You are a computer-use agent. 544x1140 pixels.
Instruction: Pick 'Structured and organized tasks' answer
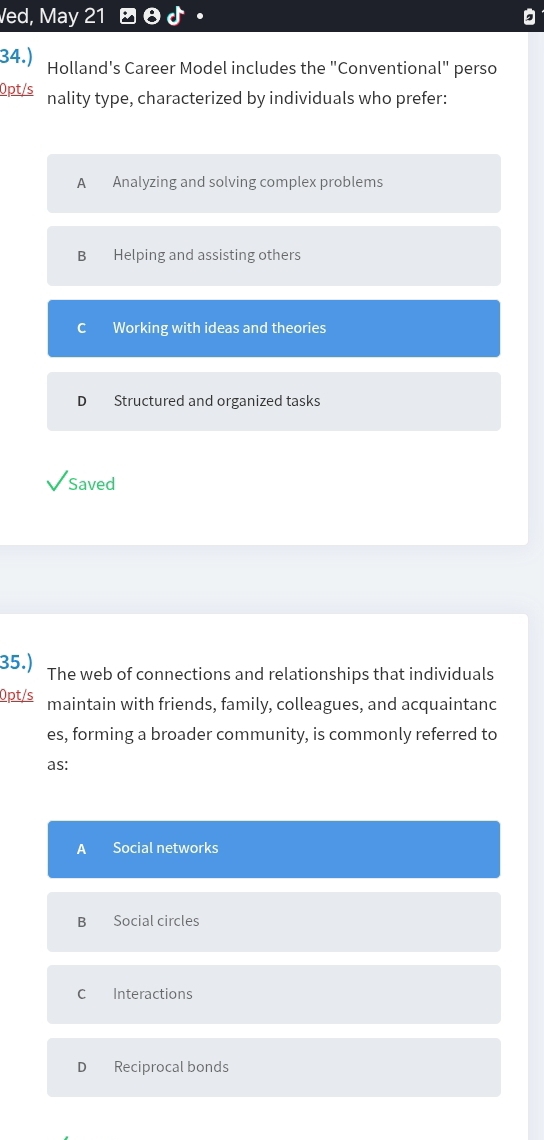click(x=273, y=401)
